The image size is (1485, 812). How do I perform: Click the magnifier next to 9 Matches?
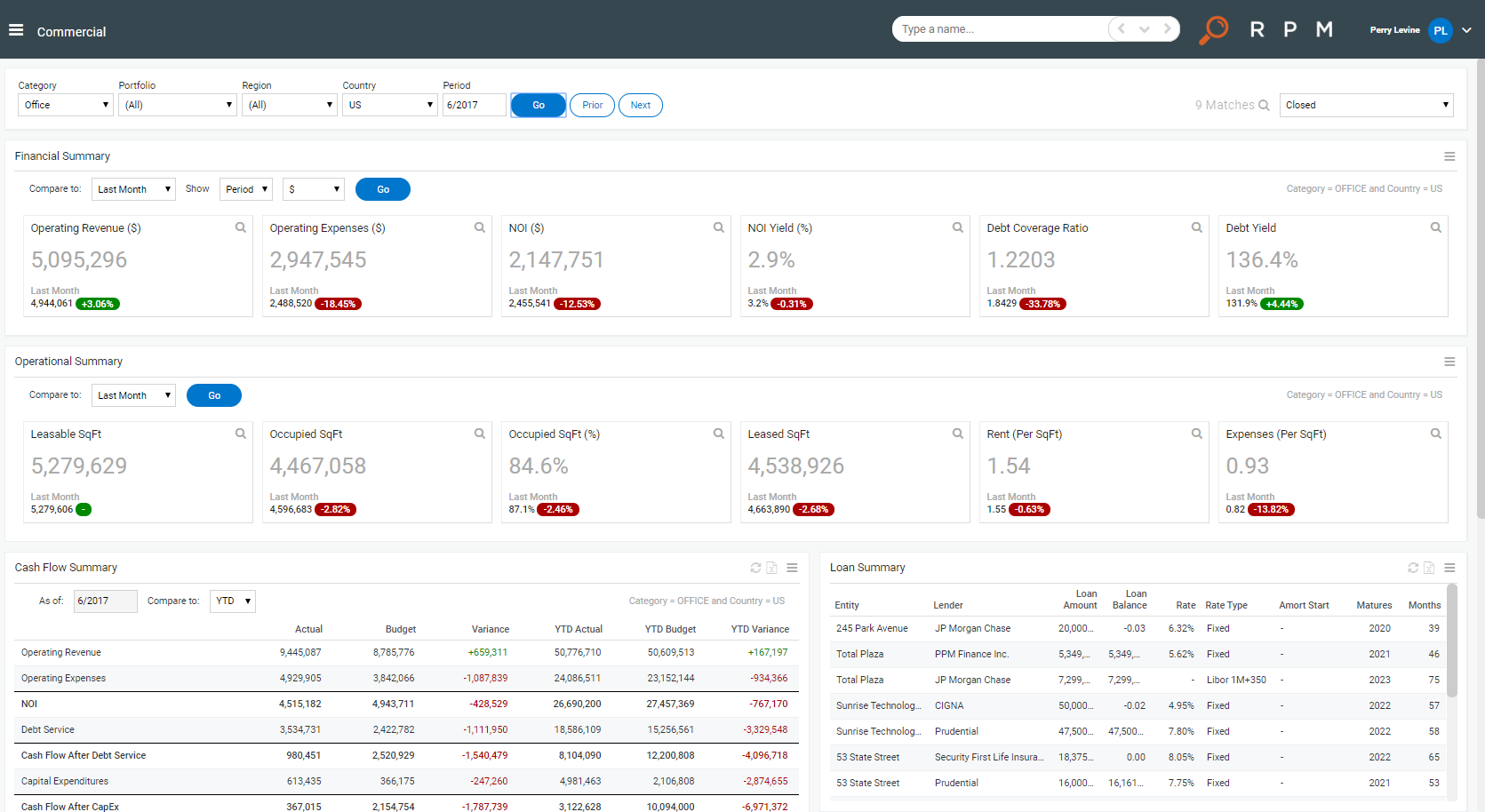tap(1264, 105)
